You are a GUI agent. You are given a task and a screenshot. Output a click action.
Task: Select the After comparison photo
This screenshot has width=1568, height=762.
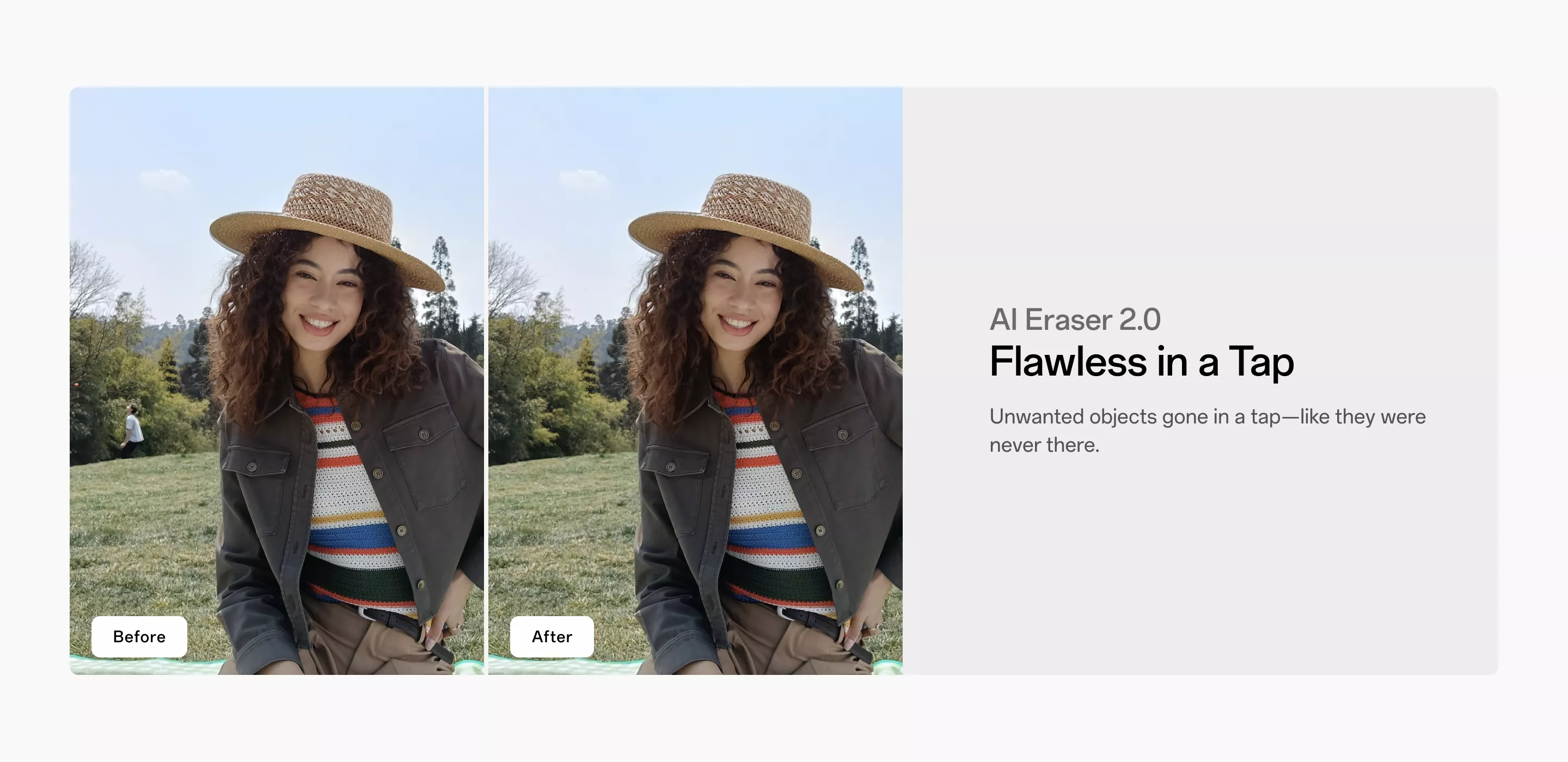(x=695, y=380)
